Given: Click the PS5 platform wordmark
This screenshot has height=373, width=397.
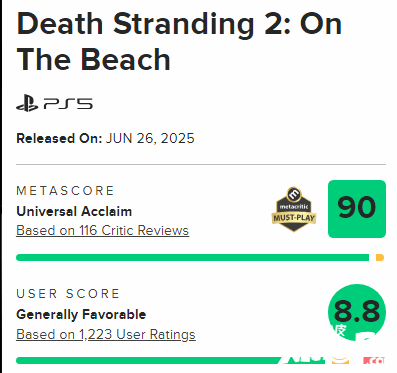Looking at the screenshot, I should (68, 104).
